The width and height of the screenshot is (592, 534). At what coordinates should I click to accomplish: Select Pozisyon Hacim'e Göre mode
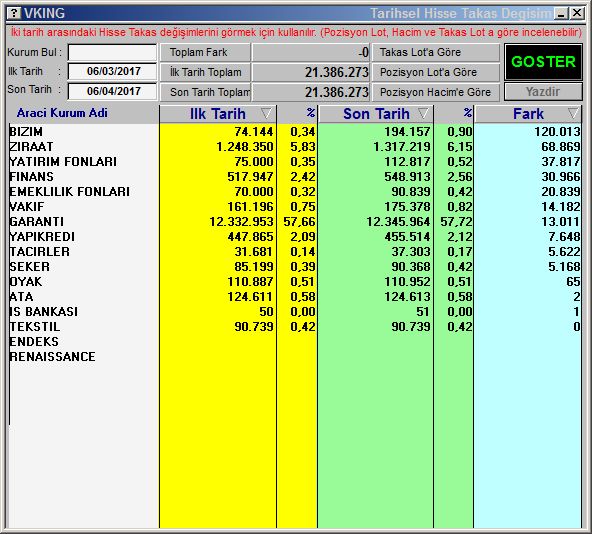coord(436,92)
